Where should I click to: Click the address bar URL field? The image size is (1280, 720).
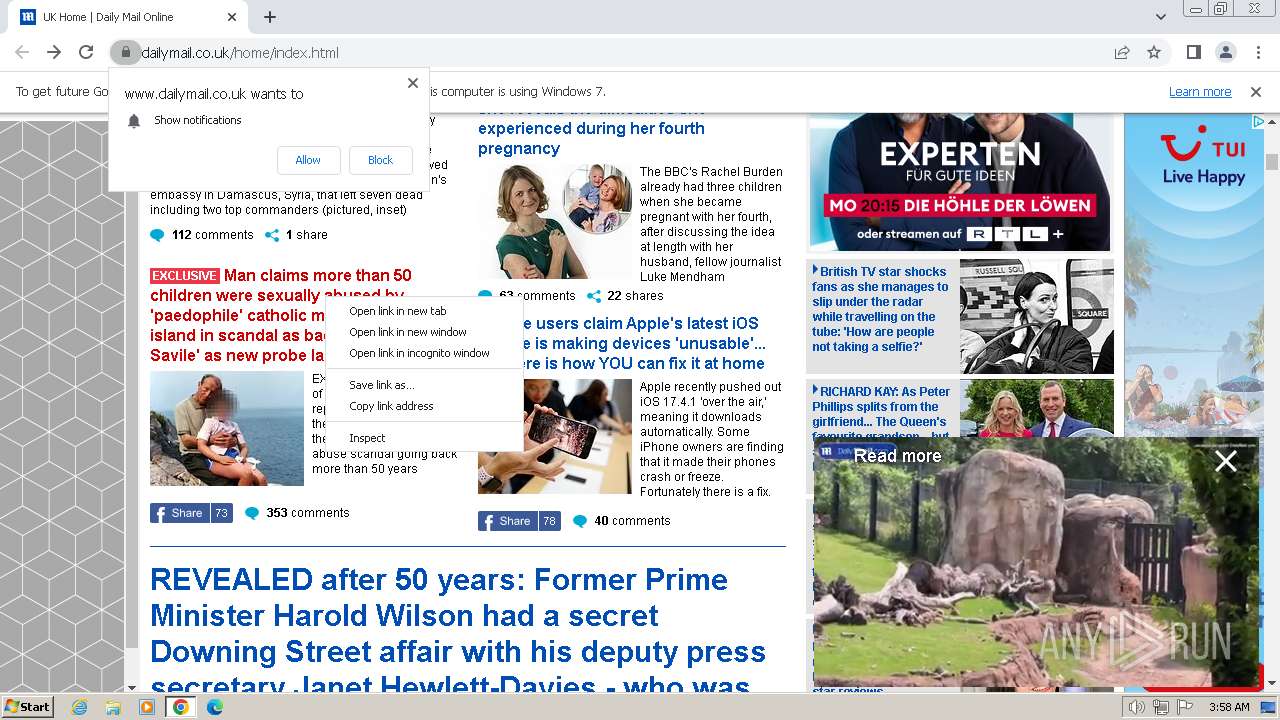point(620,52)
